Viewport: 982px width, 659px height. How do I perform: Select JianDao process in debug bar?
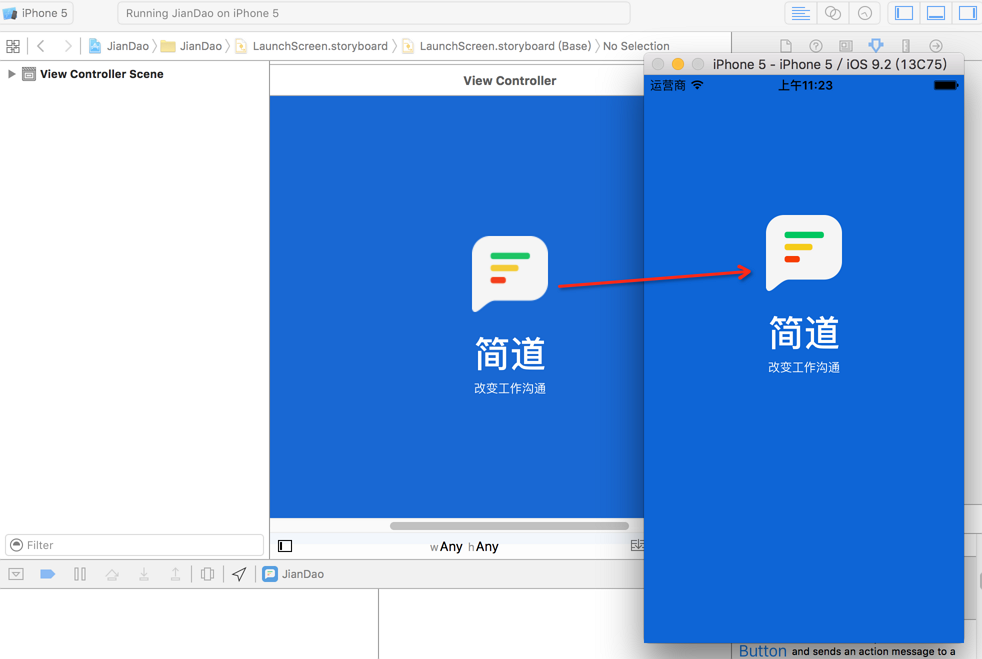click(293, 574)
